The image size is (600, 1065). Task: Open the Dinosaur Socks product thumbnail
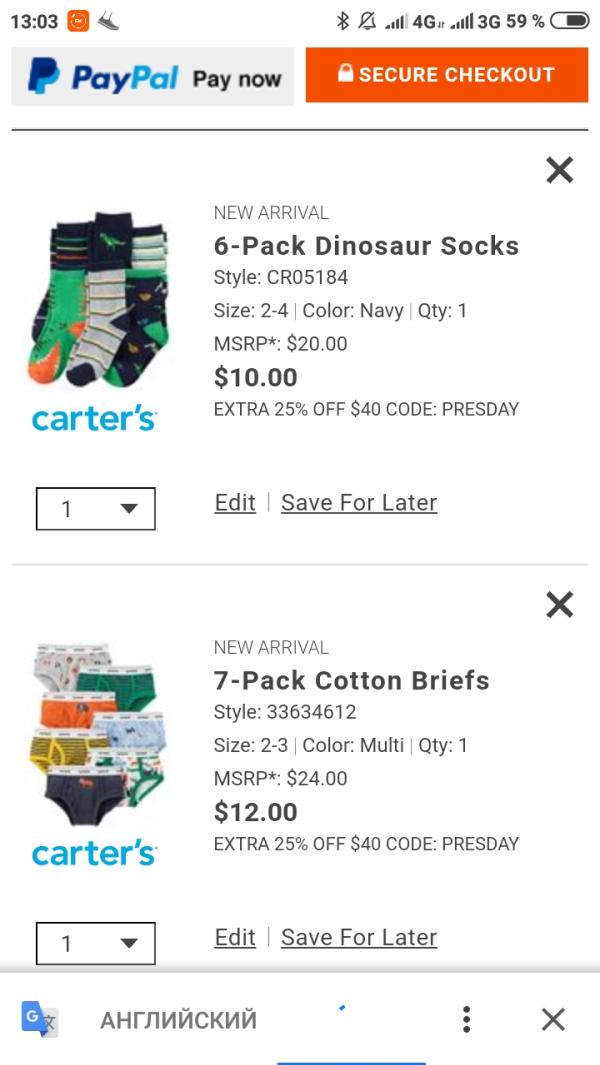(99, 300)
